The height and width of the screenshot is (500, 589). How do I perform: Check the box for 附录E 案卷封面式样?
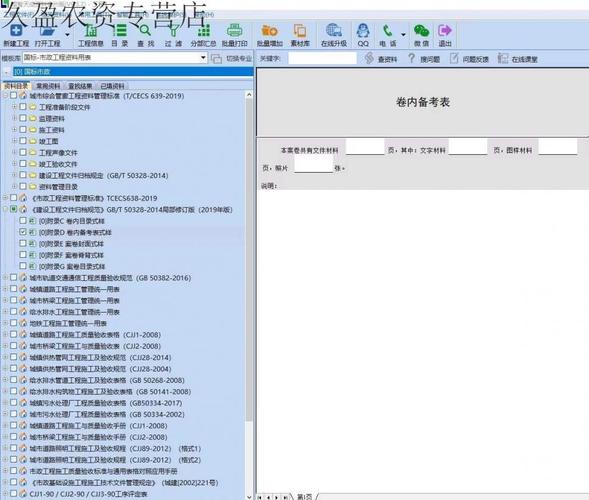[x=23, y=243]
